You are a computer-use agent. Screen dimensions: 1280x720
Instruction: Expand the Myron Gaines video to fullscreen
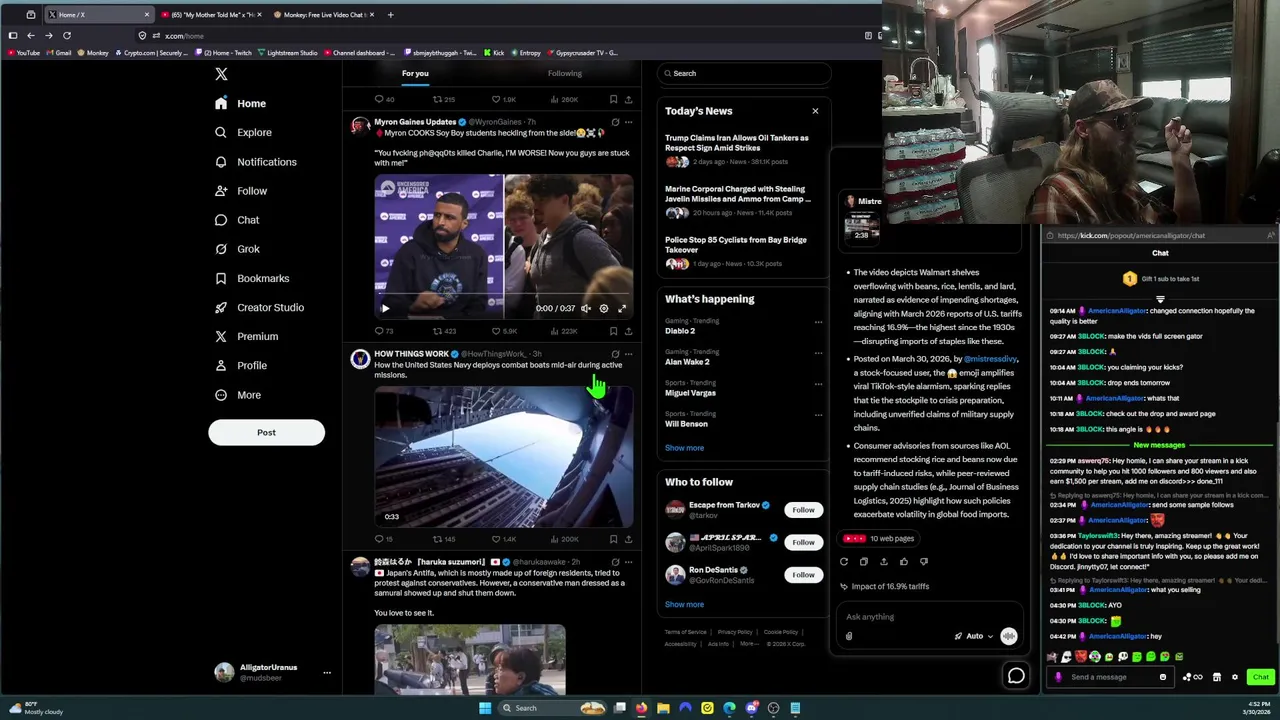pos(621,308)
